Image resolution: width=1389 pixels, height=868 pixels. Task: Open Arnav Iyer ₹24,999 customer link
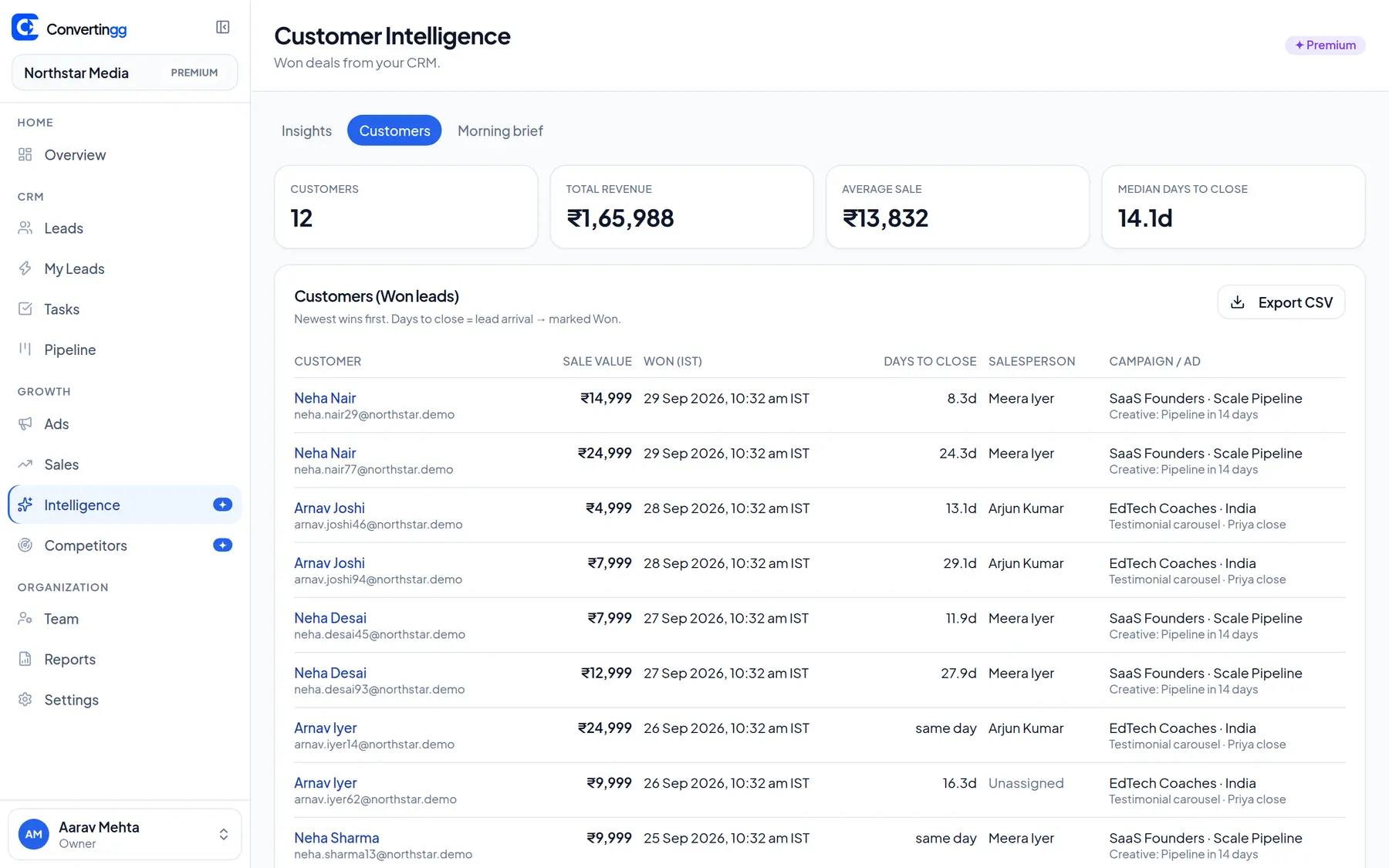[x=326, y=728]
